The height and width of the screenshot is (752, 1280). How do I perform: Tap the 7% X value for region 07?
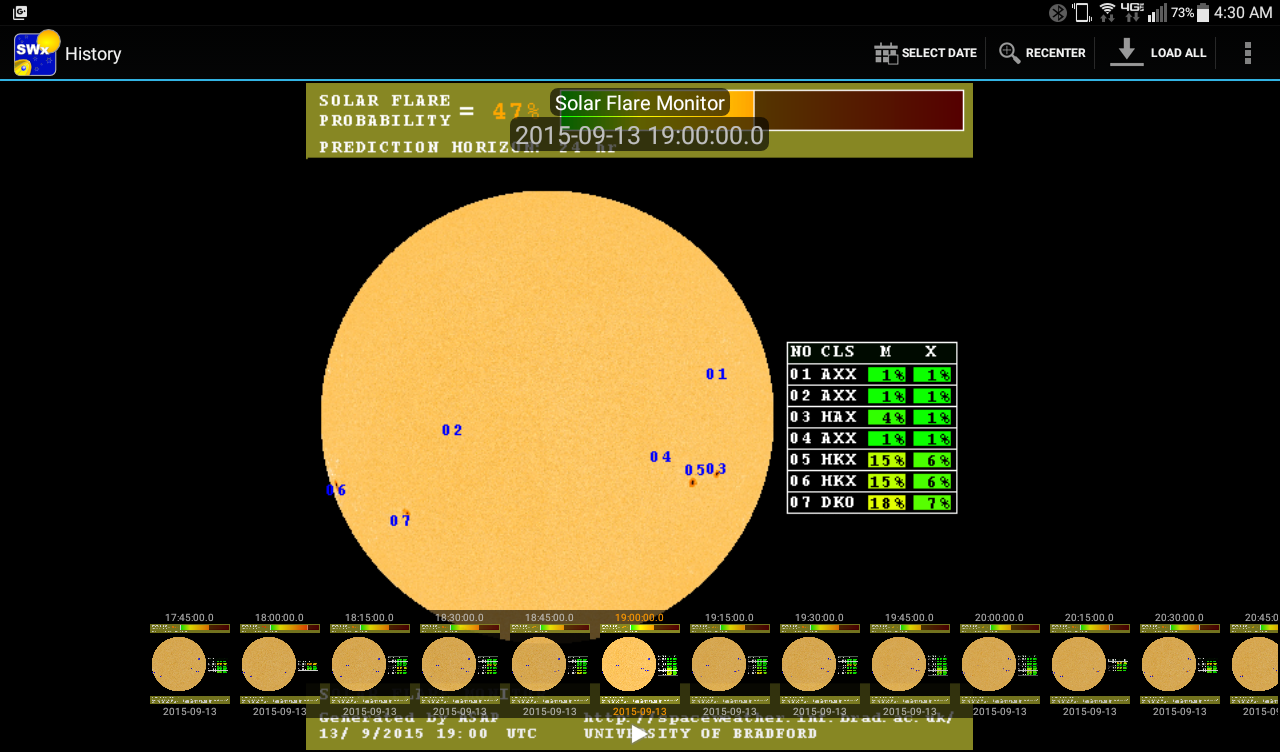tap(933, 503)
